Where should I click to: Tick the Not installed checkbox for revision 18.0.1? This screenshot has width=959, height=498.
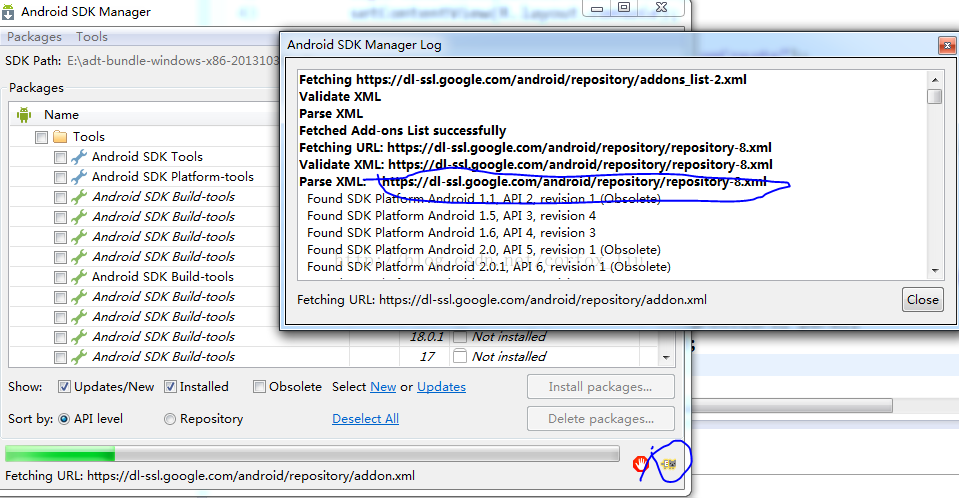tap(460, 337)
